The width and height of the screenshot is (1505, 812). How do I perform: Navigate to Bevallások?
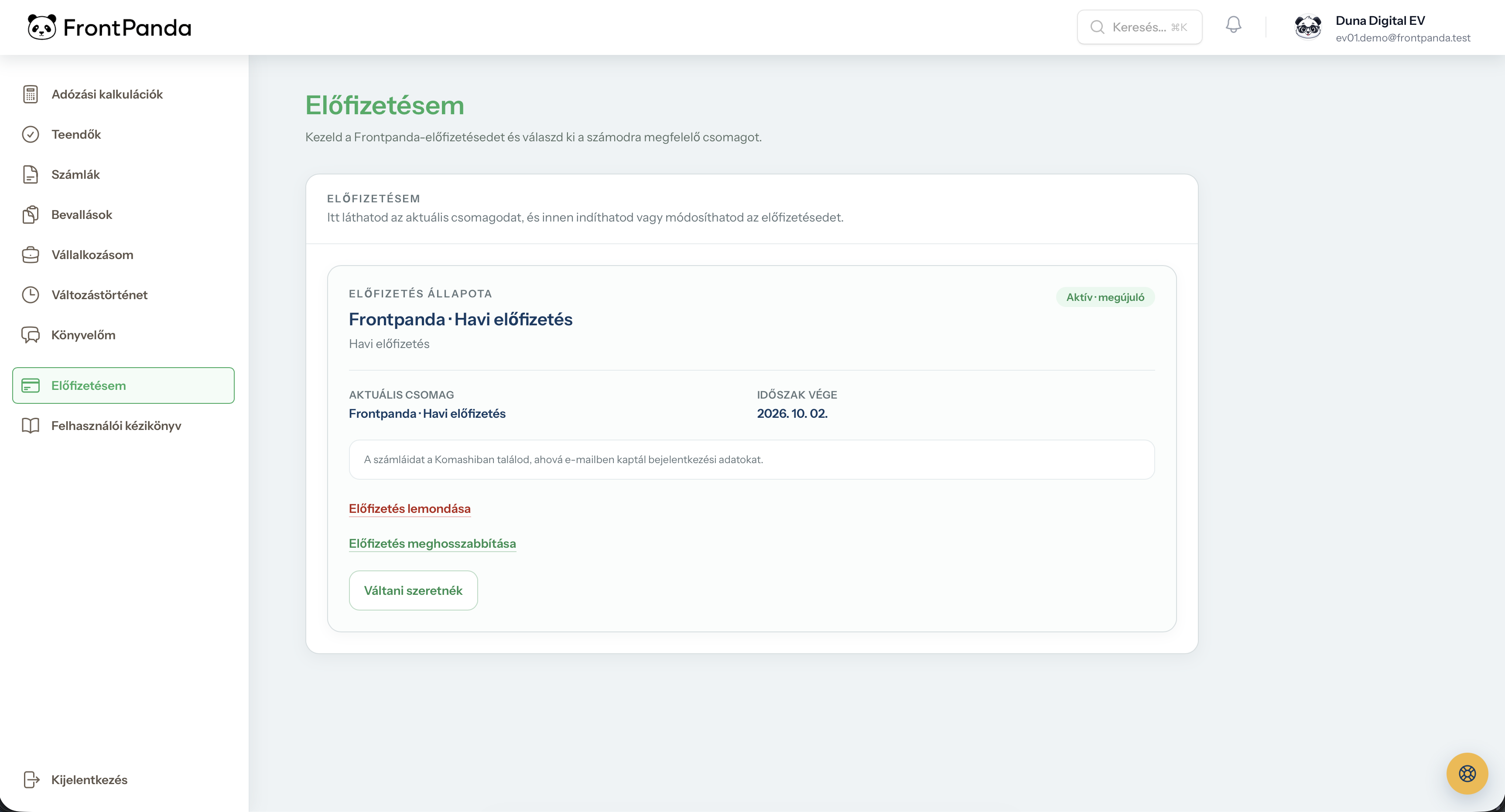coord(123,215)
